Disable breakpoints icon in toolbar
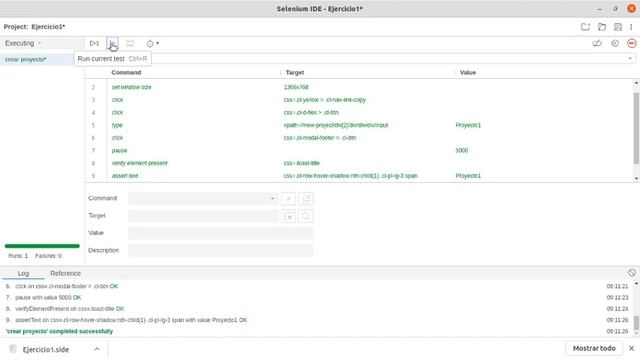Image resolution: width=640 pixels, height=360 pixels. 597,43
